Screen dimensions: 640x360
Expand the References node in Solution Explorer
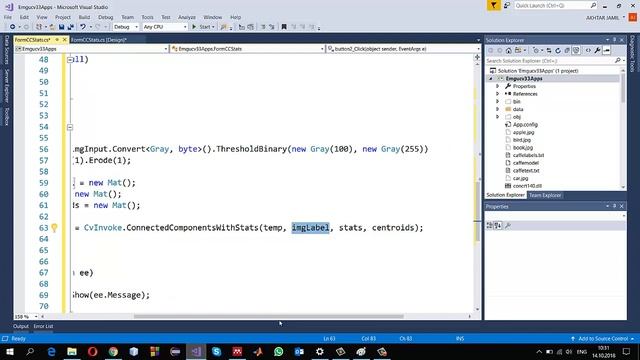tap(498, 94)
